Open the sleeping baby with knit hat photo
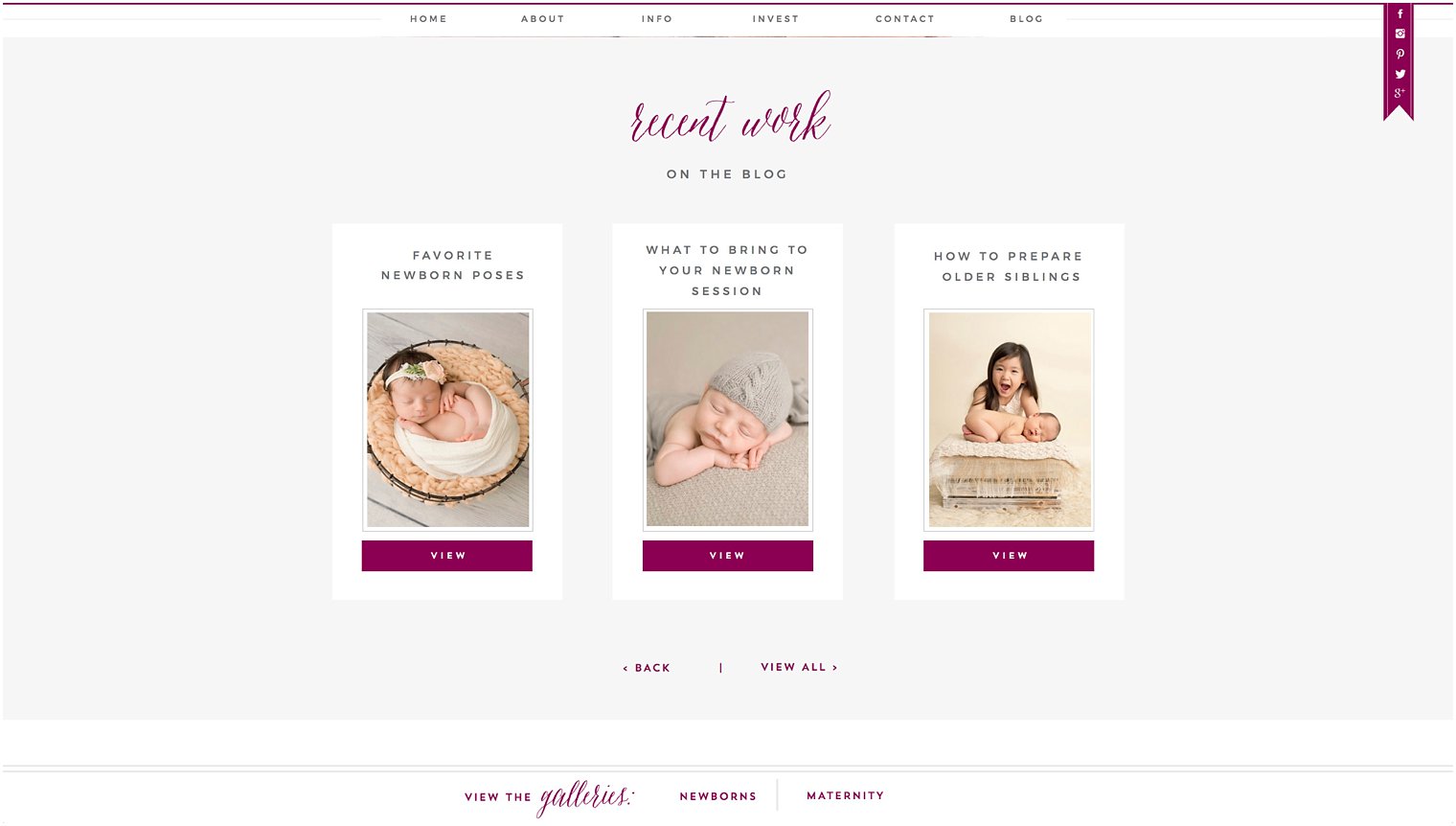The height and width of the screenshot is (826, 1456). [x=728, y=420]
